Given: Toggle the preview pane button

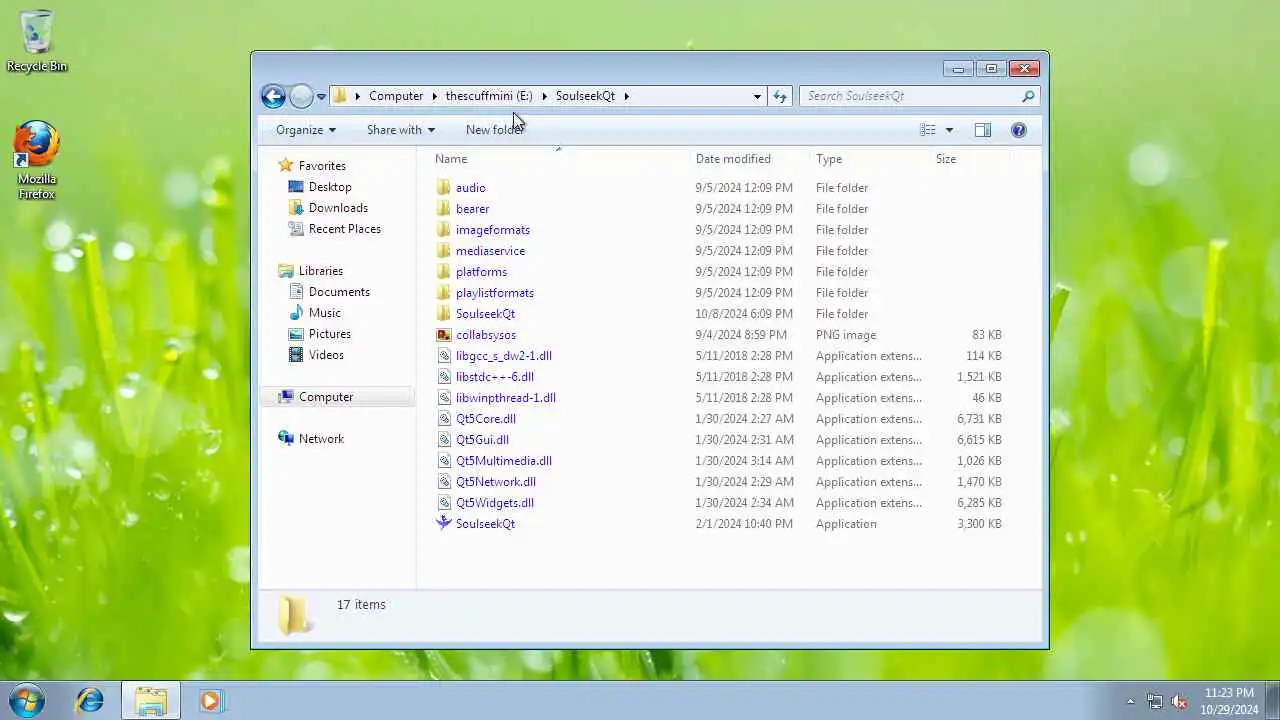Looking at the screenshot, I should click(983, 130).
